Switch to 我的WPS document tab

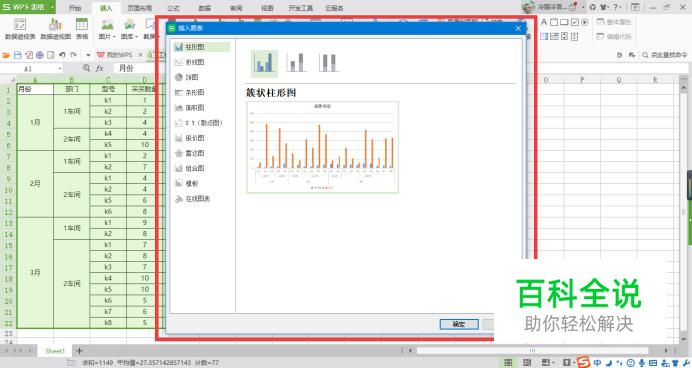[x=115, y=55]
